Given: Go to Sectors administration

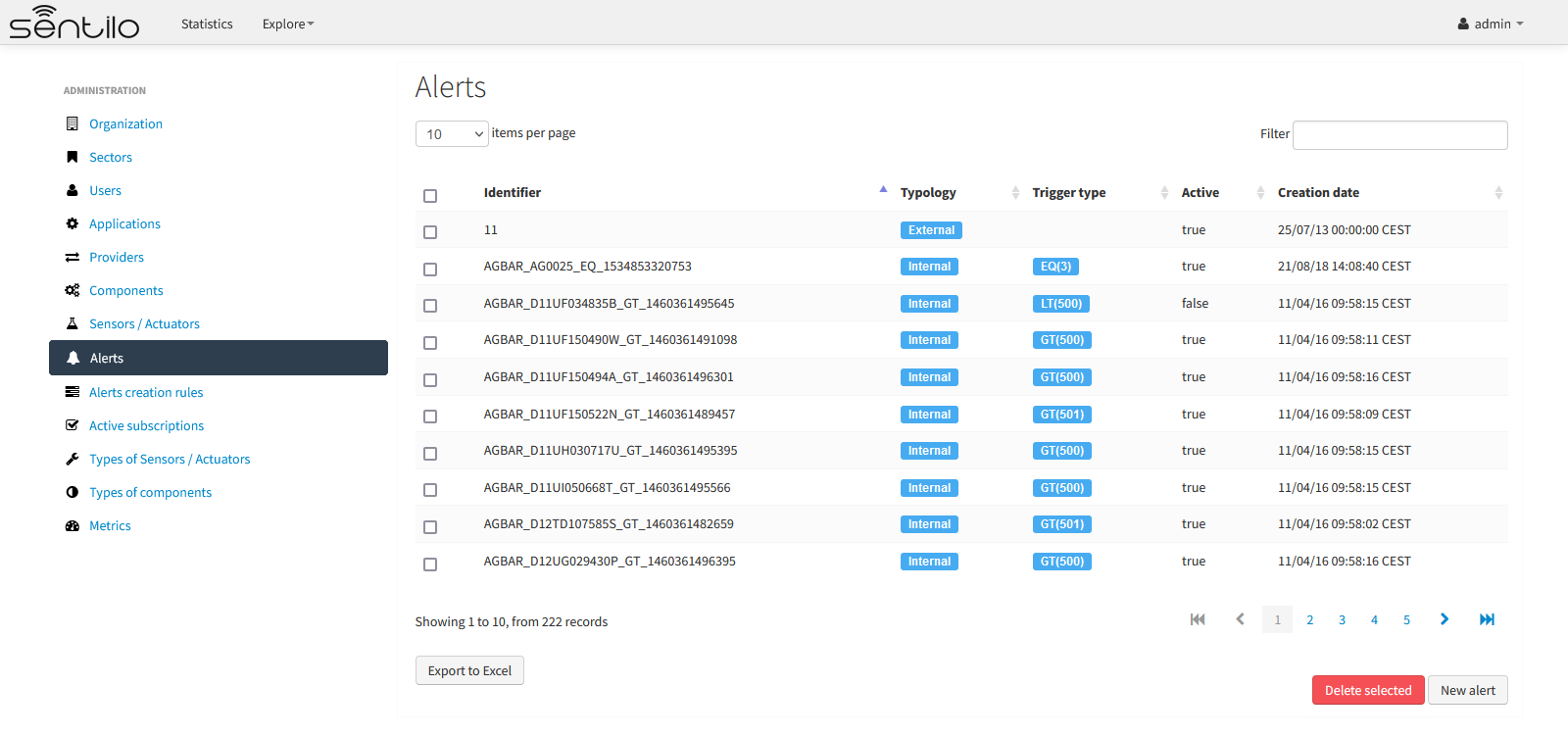Looking at the screenshot, I should tap(111, 157).
